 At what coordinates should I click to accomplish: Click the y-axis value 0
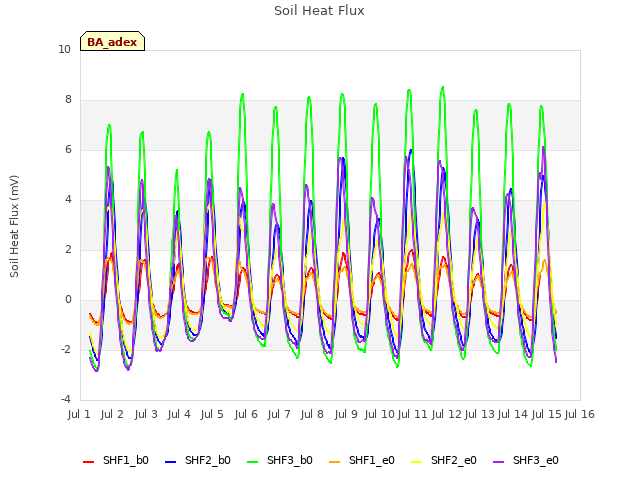pyautogui.click(x=68, y=300)
